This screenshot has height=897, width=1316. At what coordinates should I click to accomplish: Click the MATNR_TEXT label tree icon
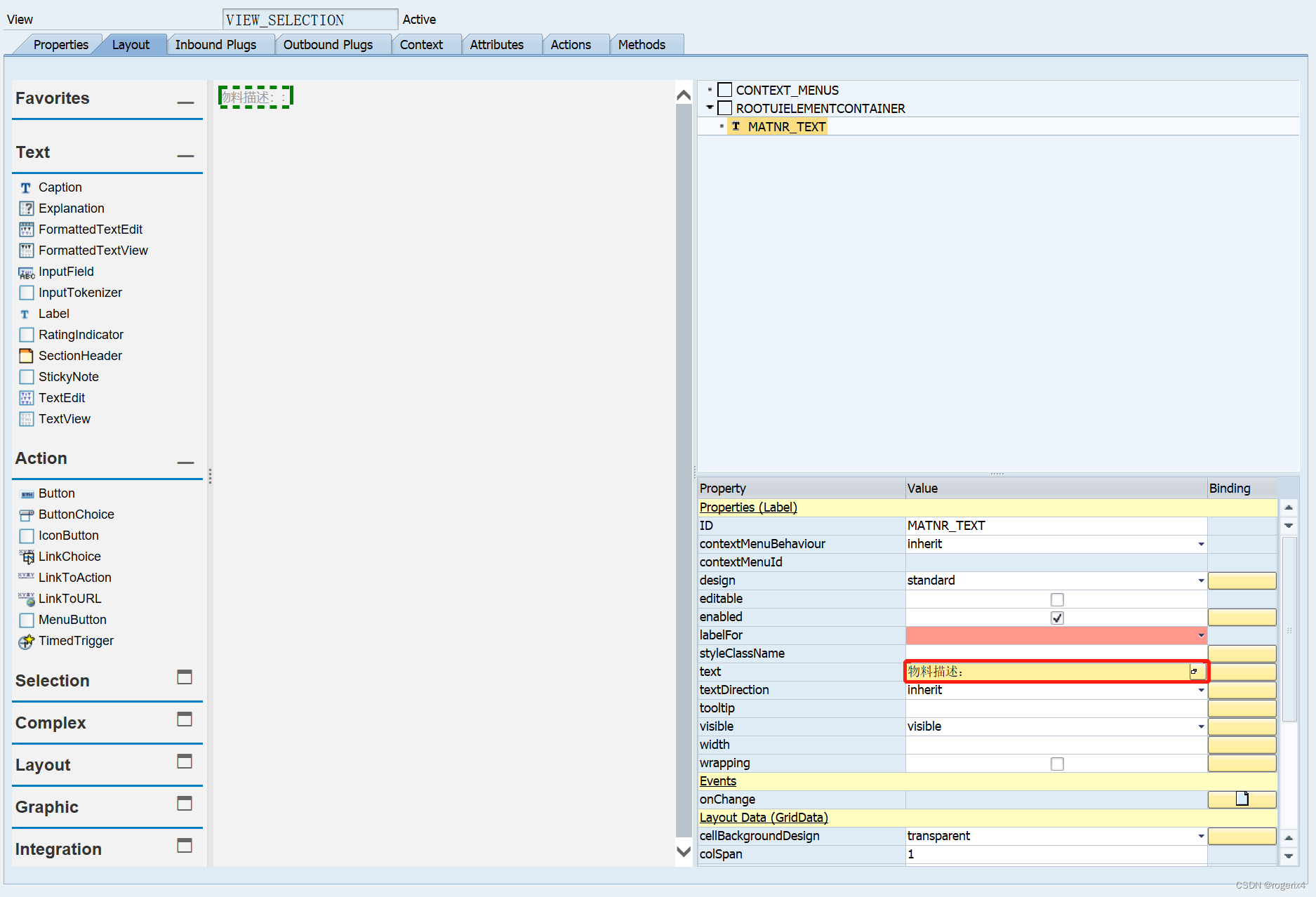point(736,126)
